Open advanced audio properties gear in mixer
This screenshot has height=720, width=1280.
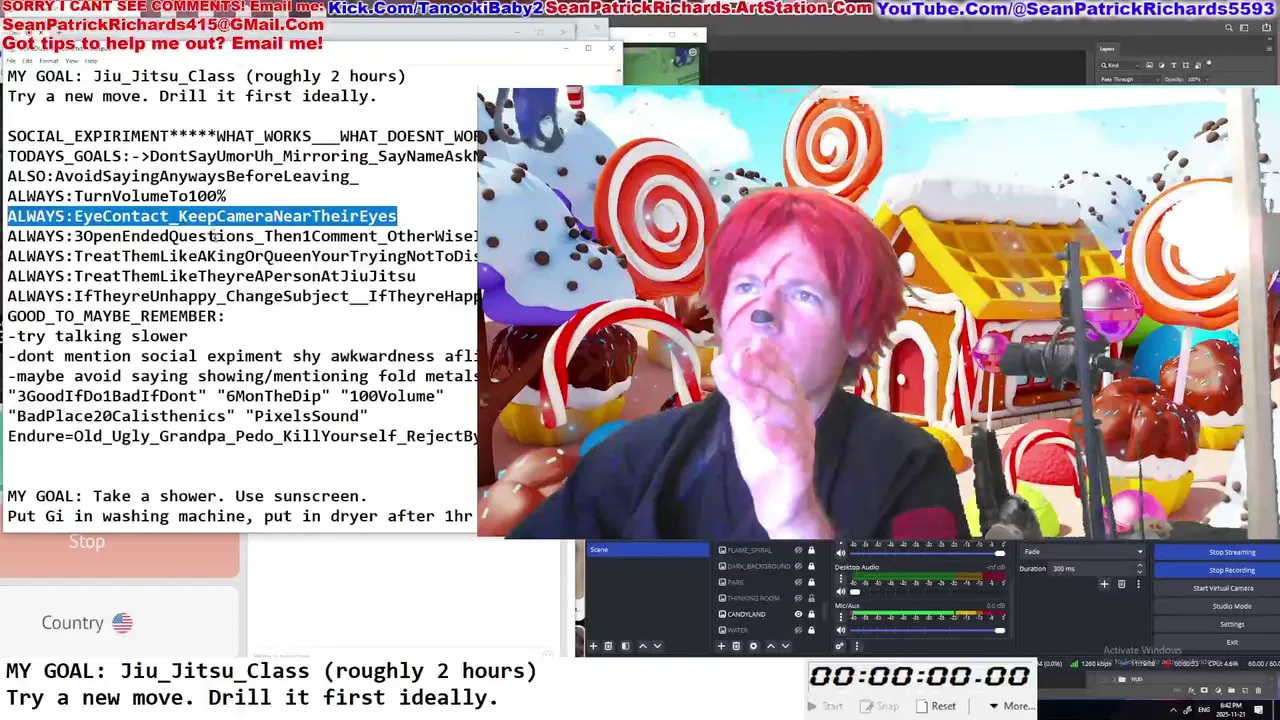[840, 646]
